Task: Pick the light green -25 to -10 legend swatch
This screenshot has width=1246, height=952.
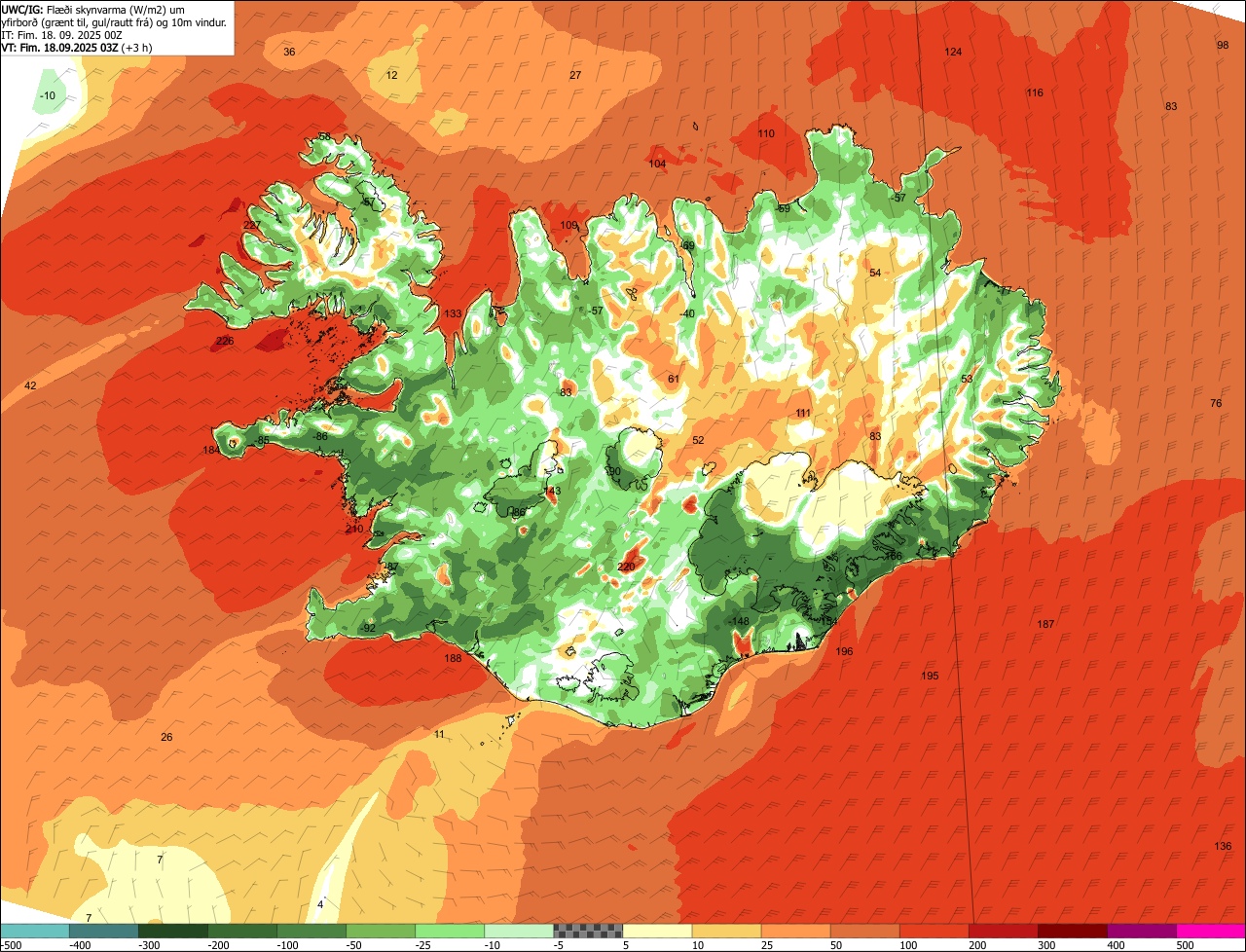Action: pos(450,931)
